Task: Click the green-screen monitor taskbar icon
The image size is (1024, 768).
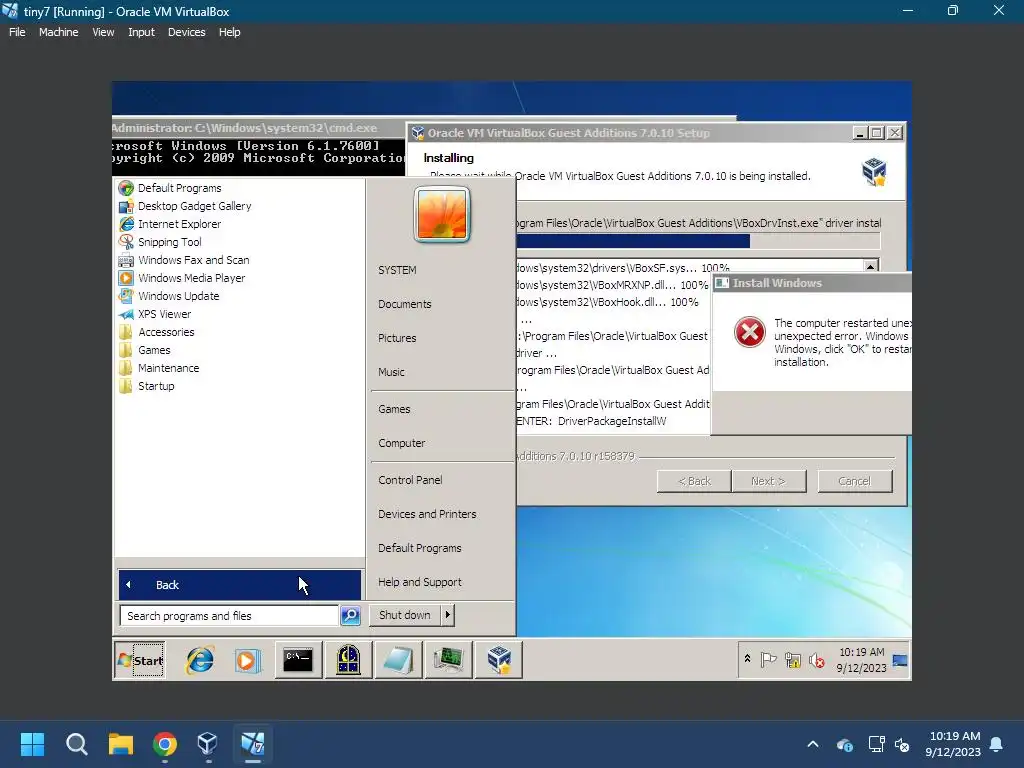Action: [449, 660]
